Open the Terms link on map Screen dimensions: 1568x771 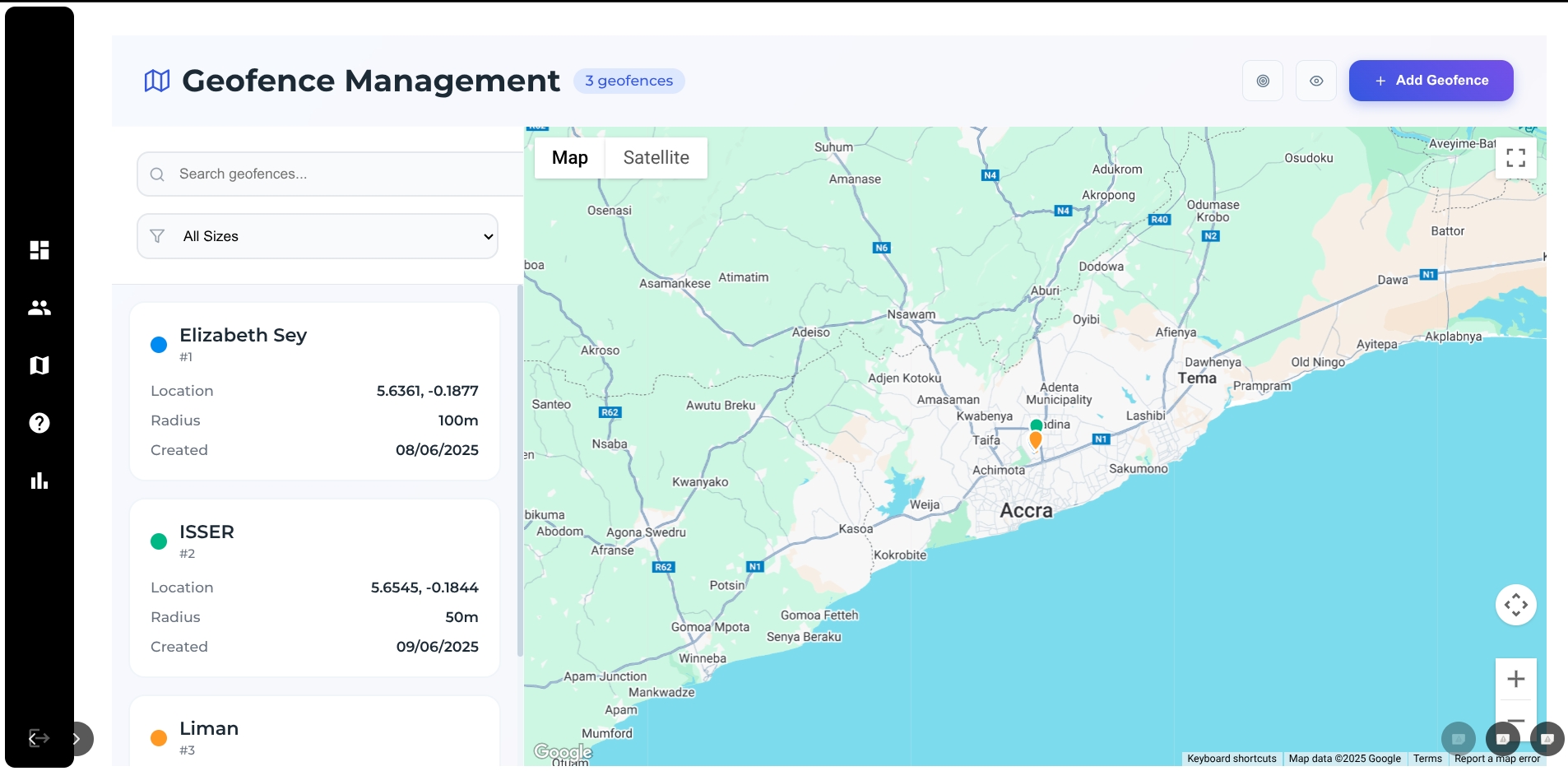(x=1427, y=759)
